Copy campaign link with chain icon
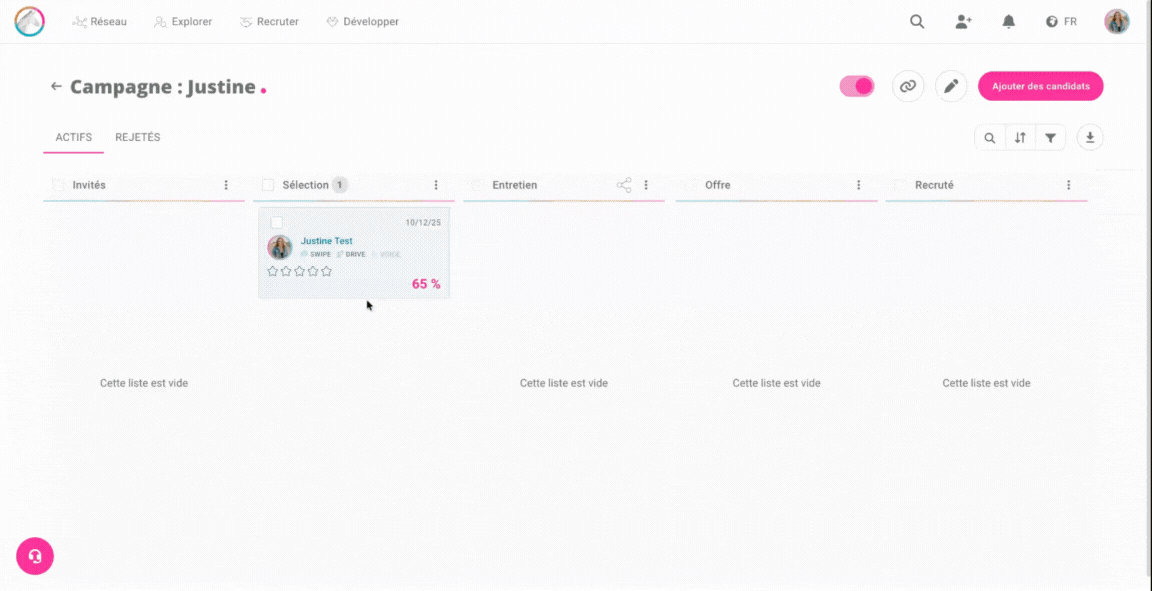 tap(907, 86)
